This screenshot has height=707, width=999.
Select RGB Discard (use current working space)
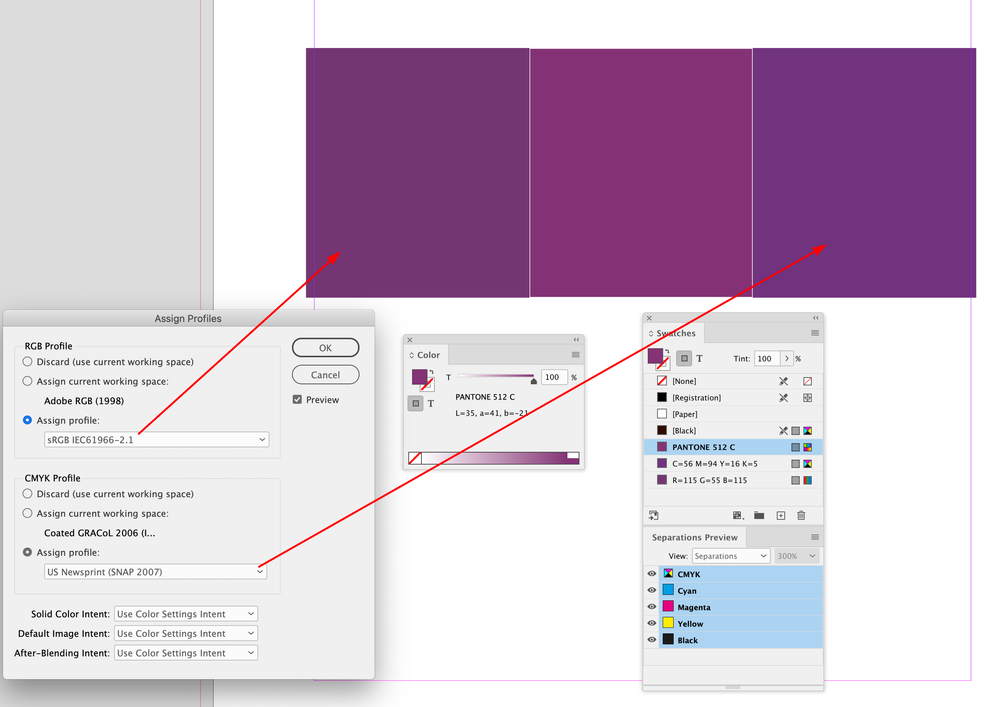click(27, 362)
